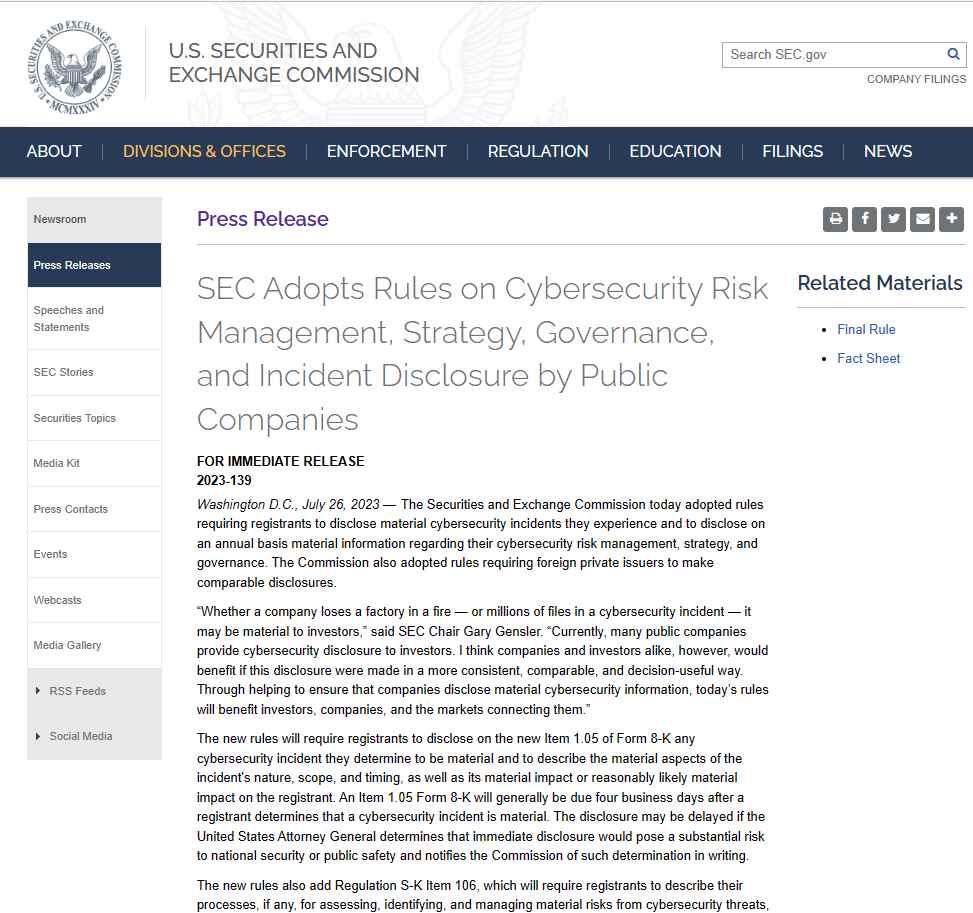The width and height of the screenshot is (973, 913).
Task: Expand the Social Media section
Action: coord(81,736)
